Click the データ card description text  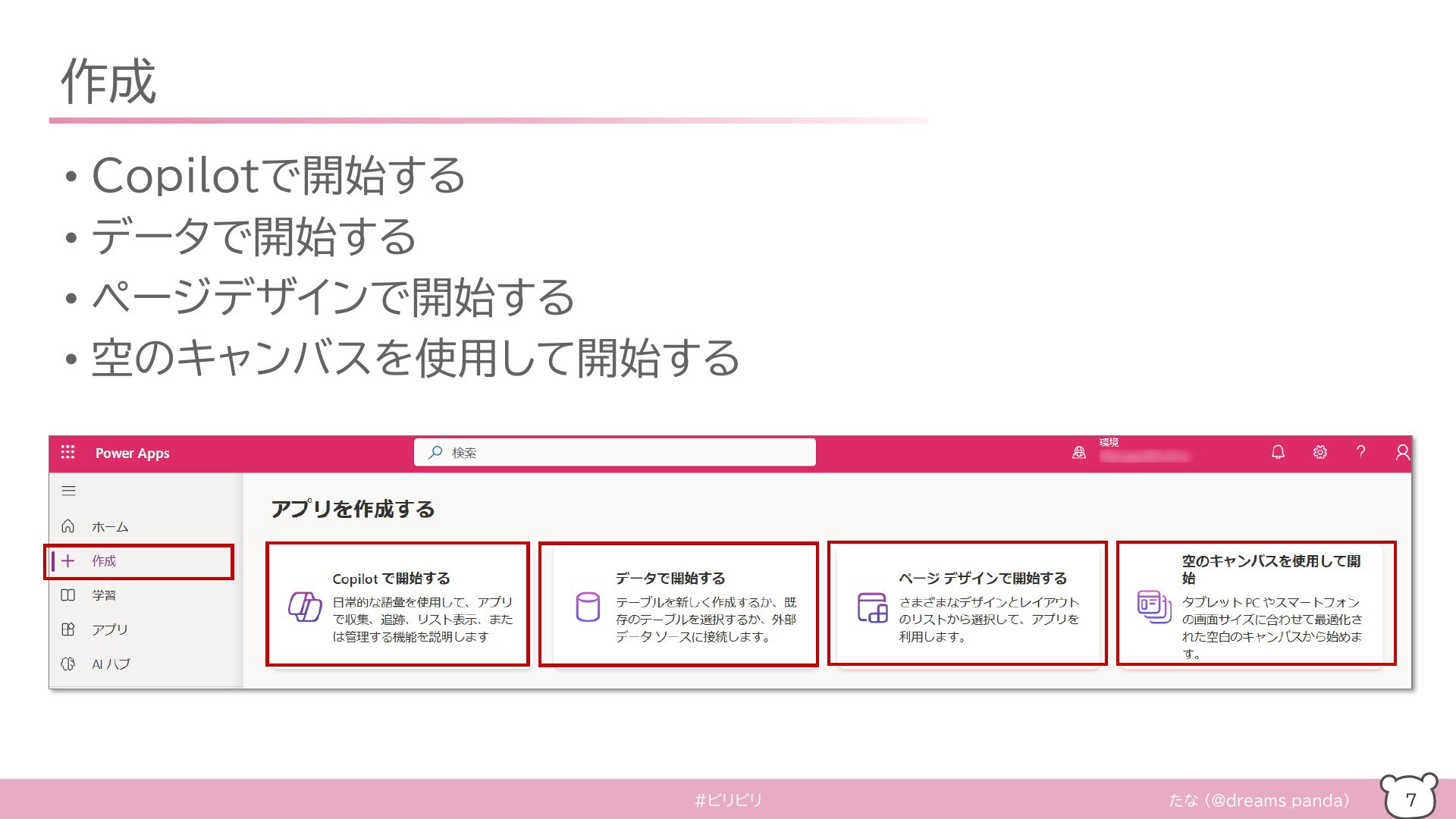pyautogui.click(x=706, y=620)
